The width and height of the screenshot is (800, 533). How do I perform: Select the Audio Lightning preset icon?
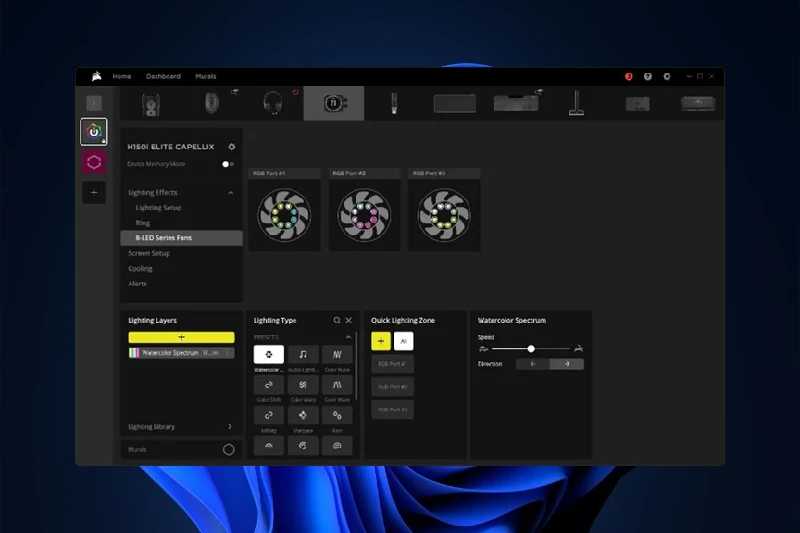(x=302, y=354)
